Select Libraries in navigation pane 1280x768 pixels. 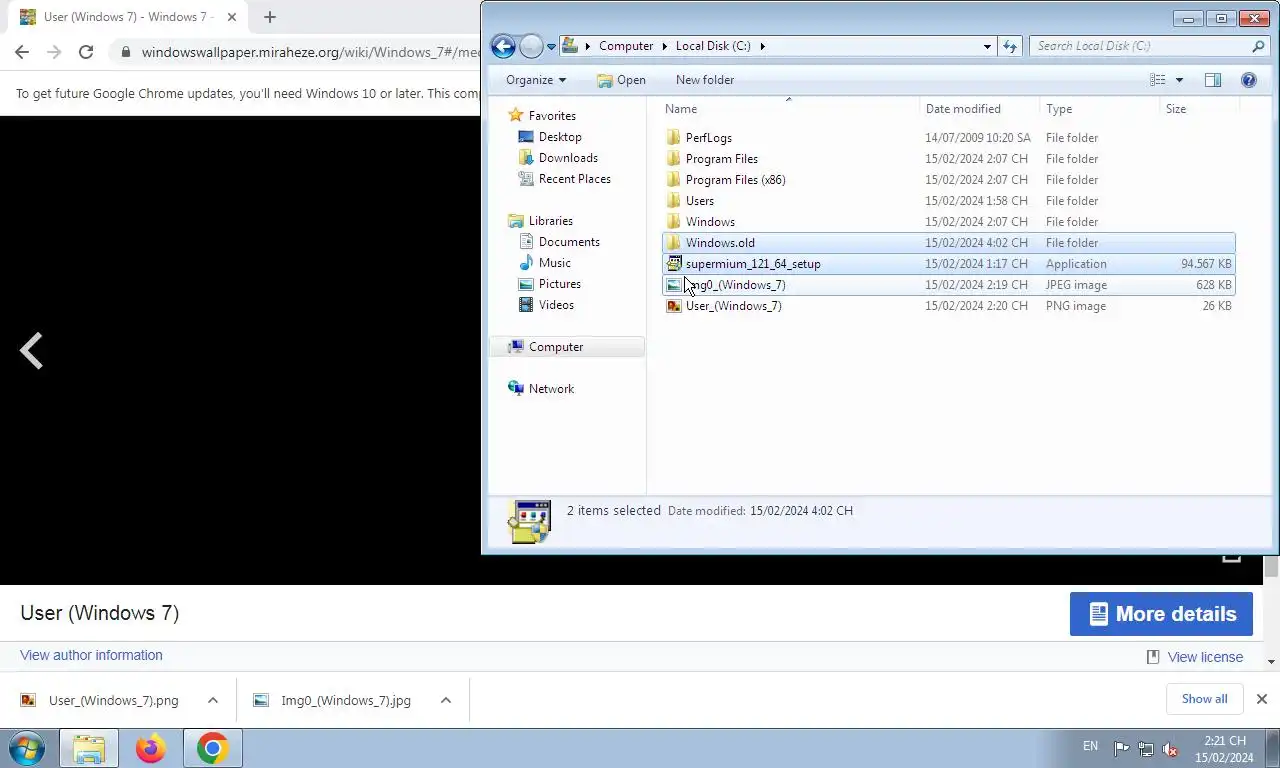point(551,221)
